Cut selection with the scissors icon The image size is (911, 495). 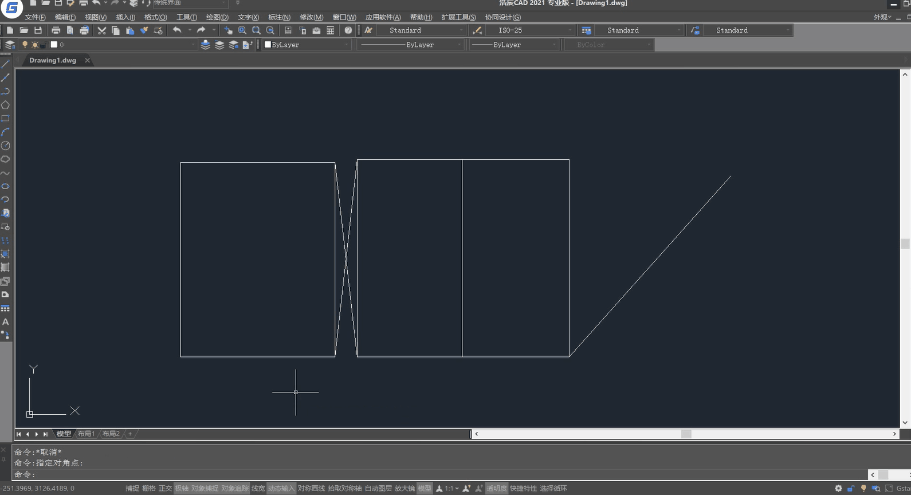(x=102, y=30)
